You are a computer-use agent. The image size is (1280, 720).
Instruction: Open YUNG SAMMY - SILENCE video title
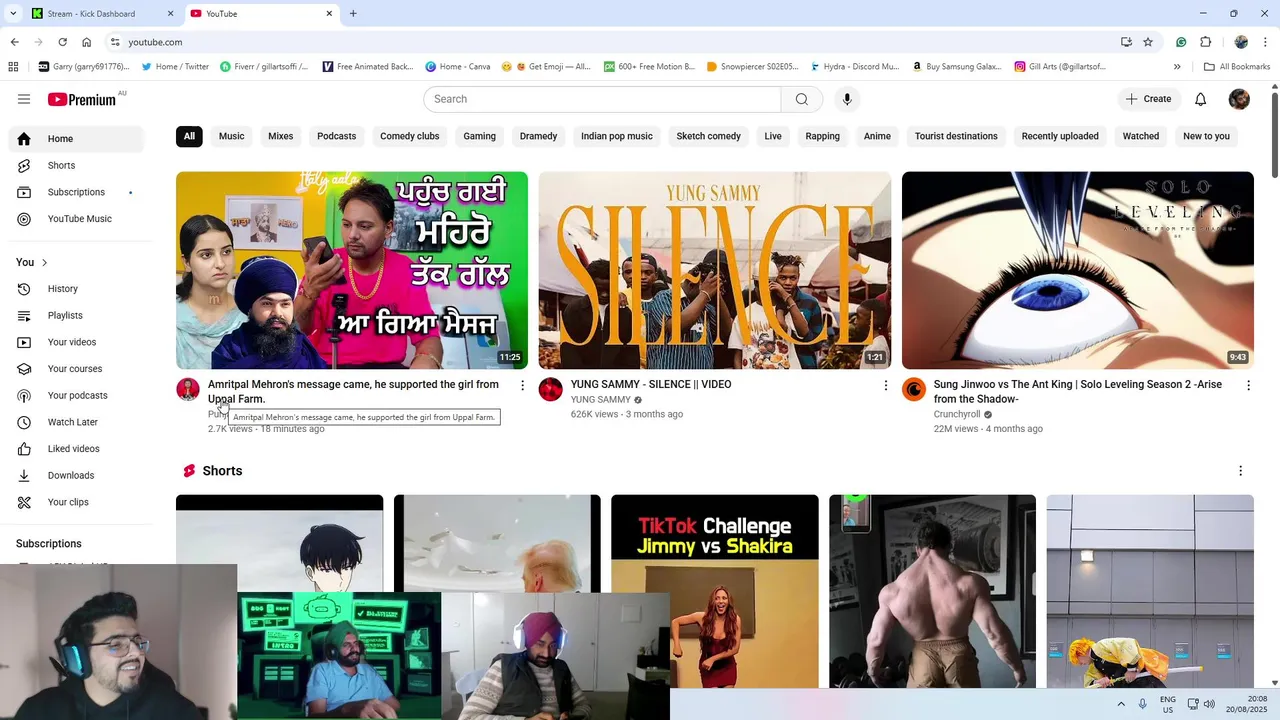651,385
